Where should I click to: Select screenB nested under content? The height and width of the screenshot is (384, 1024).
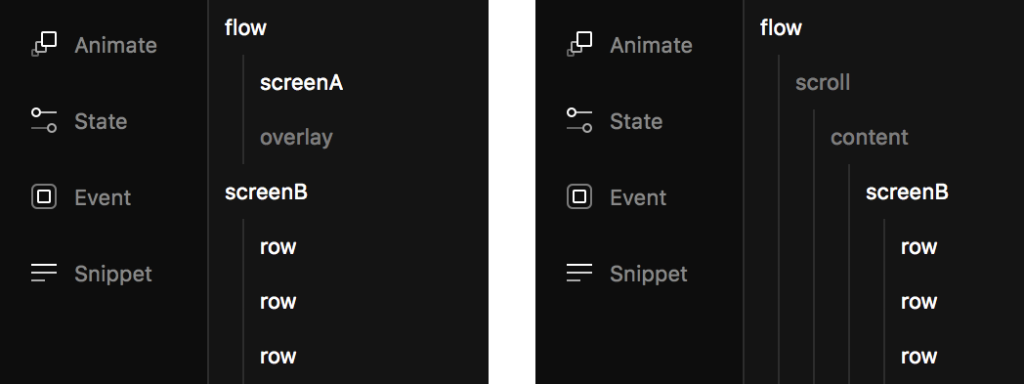coord(907,193)
